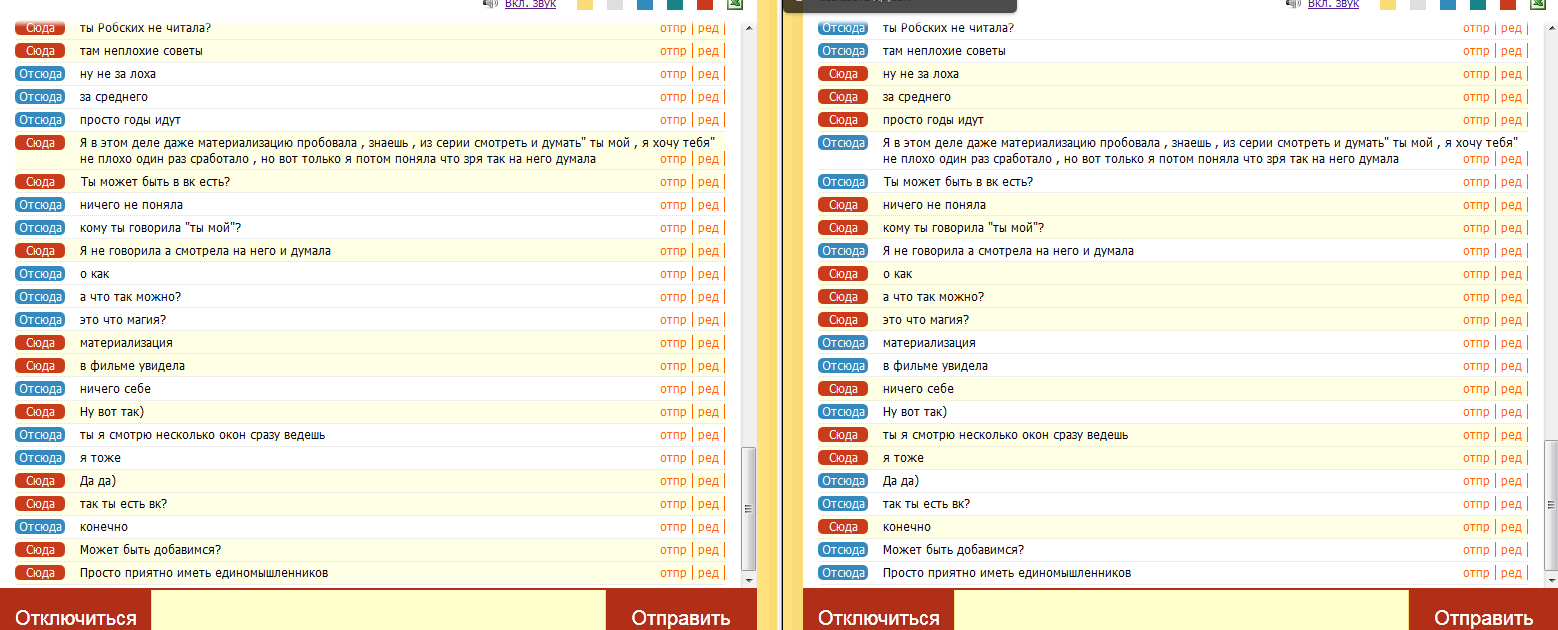Click 'отпр' on 'в фильме увидела' in right chat

(x=1476, y=366)
